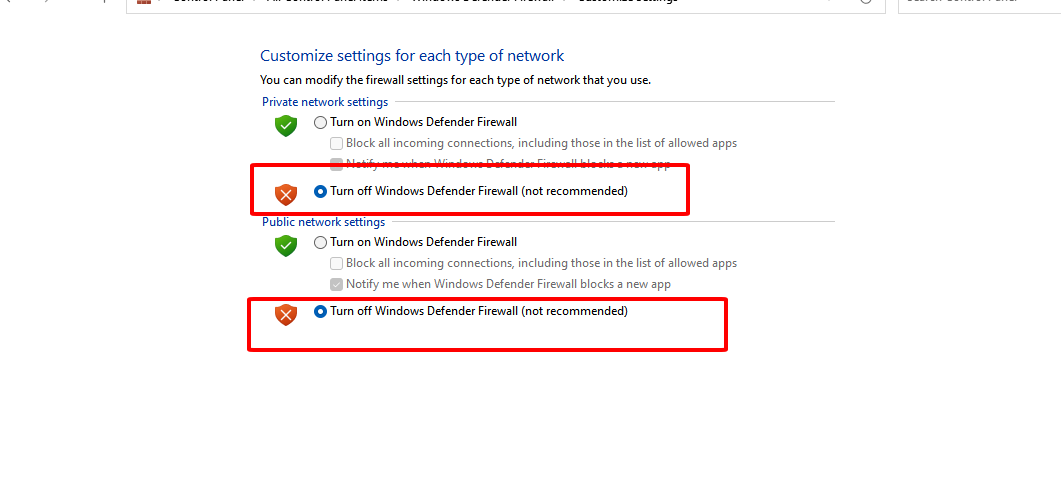Click green shield icon in Public network settings

[286, 245]
